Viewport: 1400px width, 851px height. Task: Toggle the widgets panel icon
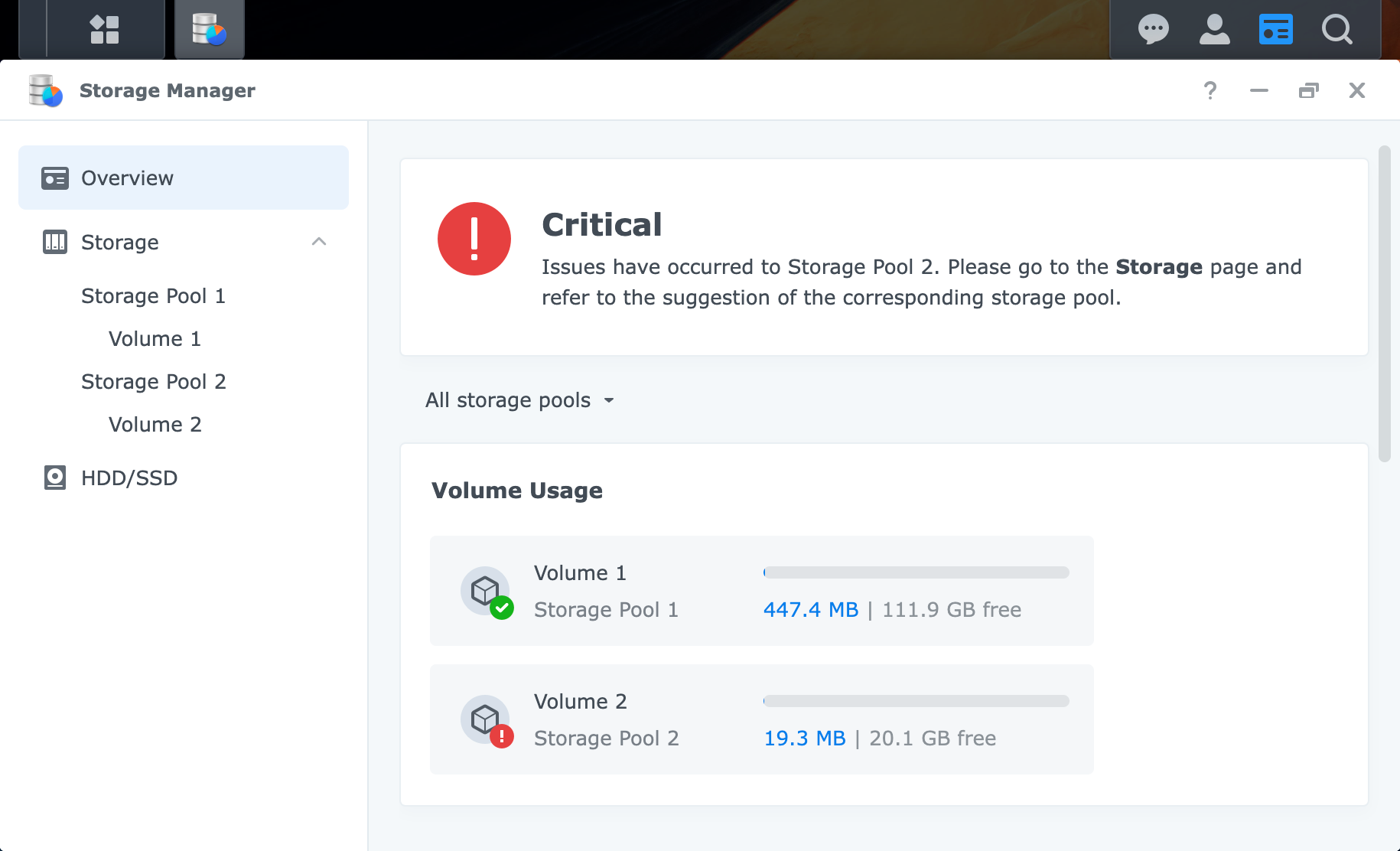coord(1275,30)
